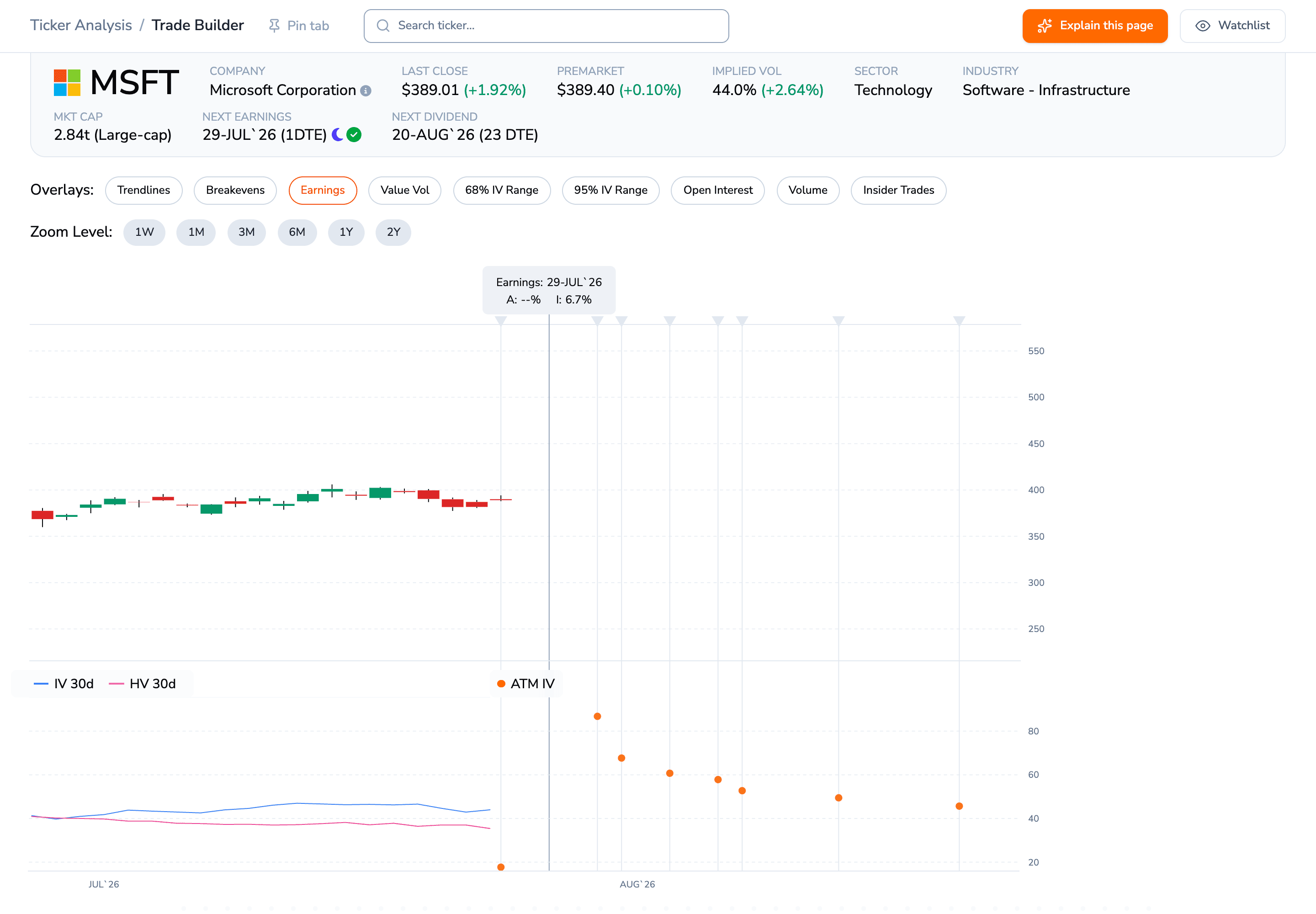Enable the Open Interest overlay
This screenshot has width=1316, height=914.
[x=717, y=190]
